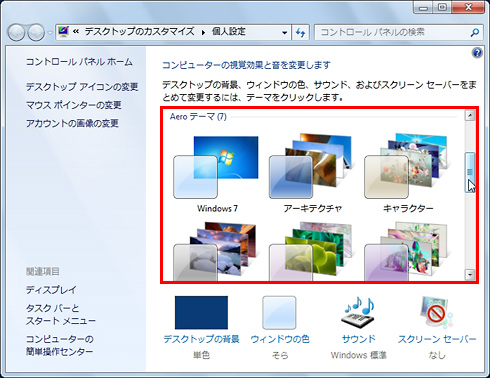Expand the « chevron in address bar
This screenshot has height=378, width=490.
pyautogui.click(x=76, y=32)
